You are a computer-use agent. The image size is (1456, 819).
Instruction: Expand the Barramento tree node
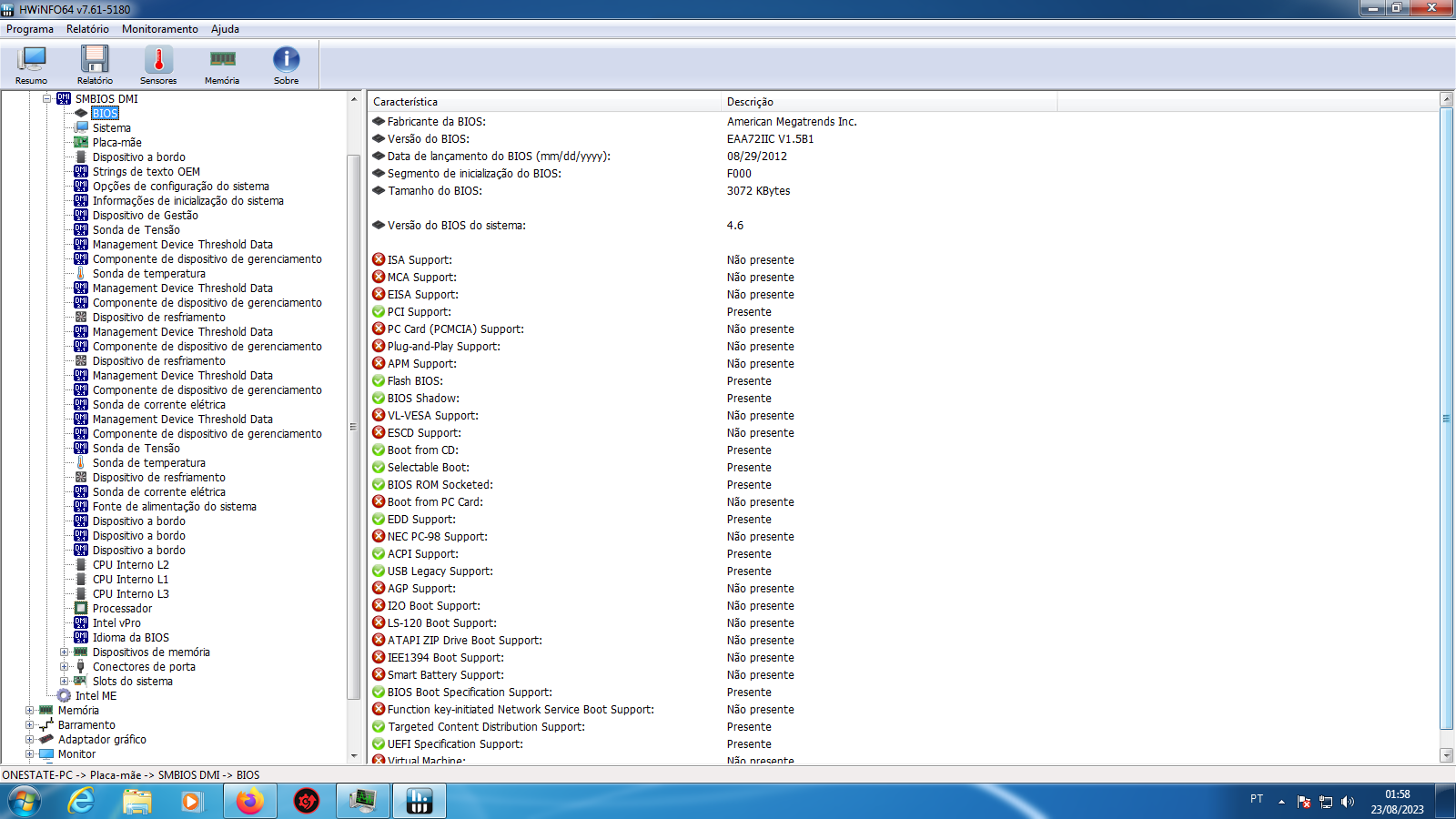pos(30,725)
